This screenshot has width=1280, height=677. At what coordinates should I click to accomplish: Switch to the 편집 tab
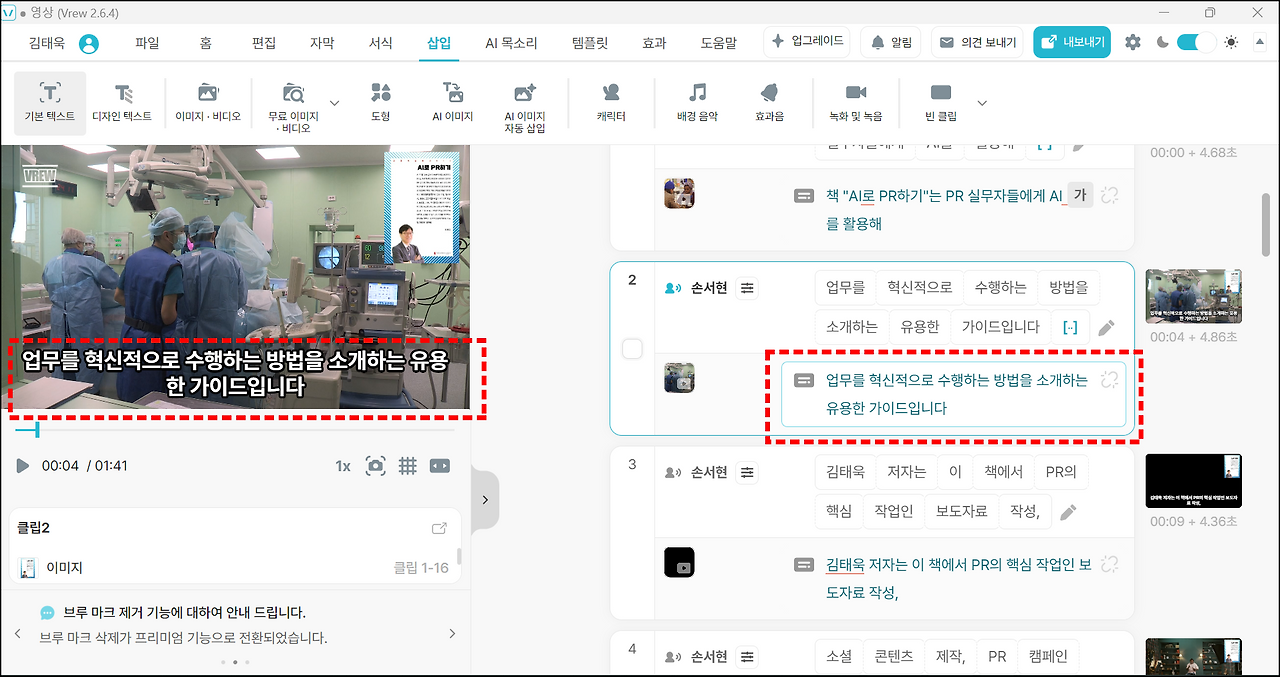(264, 43)
